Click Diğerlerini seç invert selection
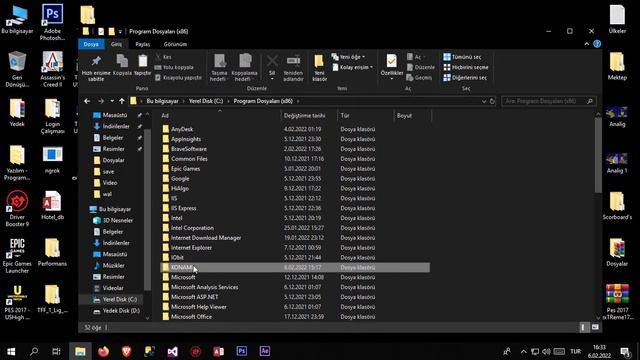The image size is (640, 360). pyautogui.click(x=465, y=78)
